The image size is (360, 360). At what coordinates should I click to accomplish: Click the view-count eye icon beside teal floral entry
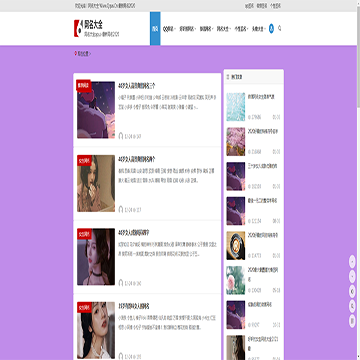point(249,117)
